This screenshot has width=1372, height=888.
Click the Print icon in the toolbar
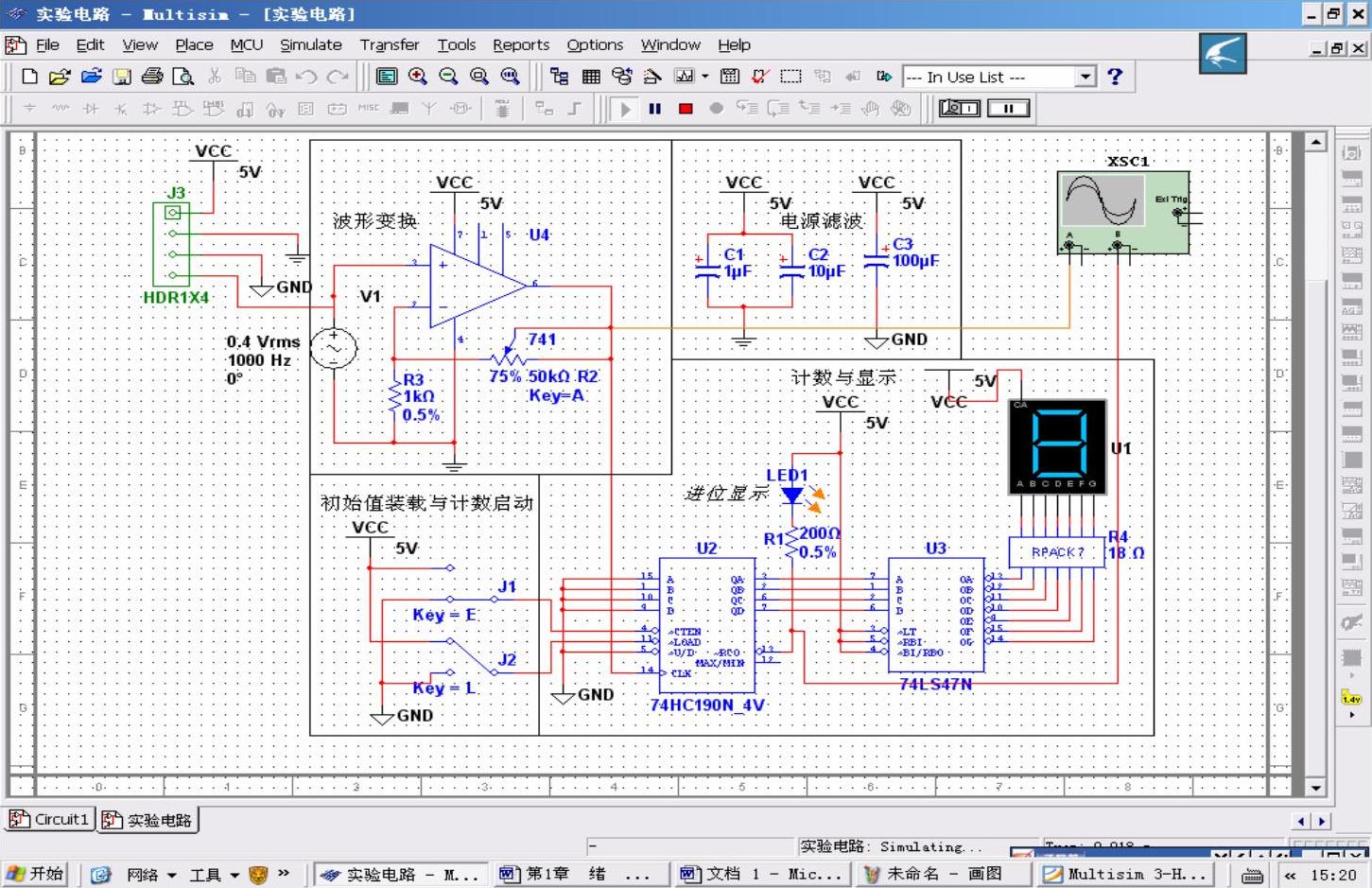click(152, 77)
